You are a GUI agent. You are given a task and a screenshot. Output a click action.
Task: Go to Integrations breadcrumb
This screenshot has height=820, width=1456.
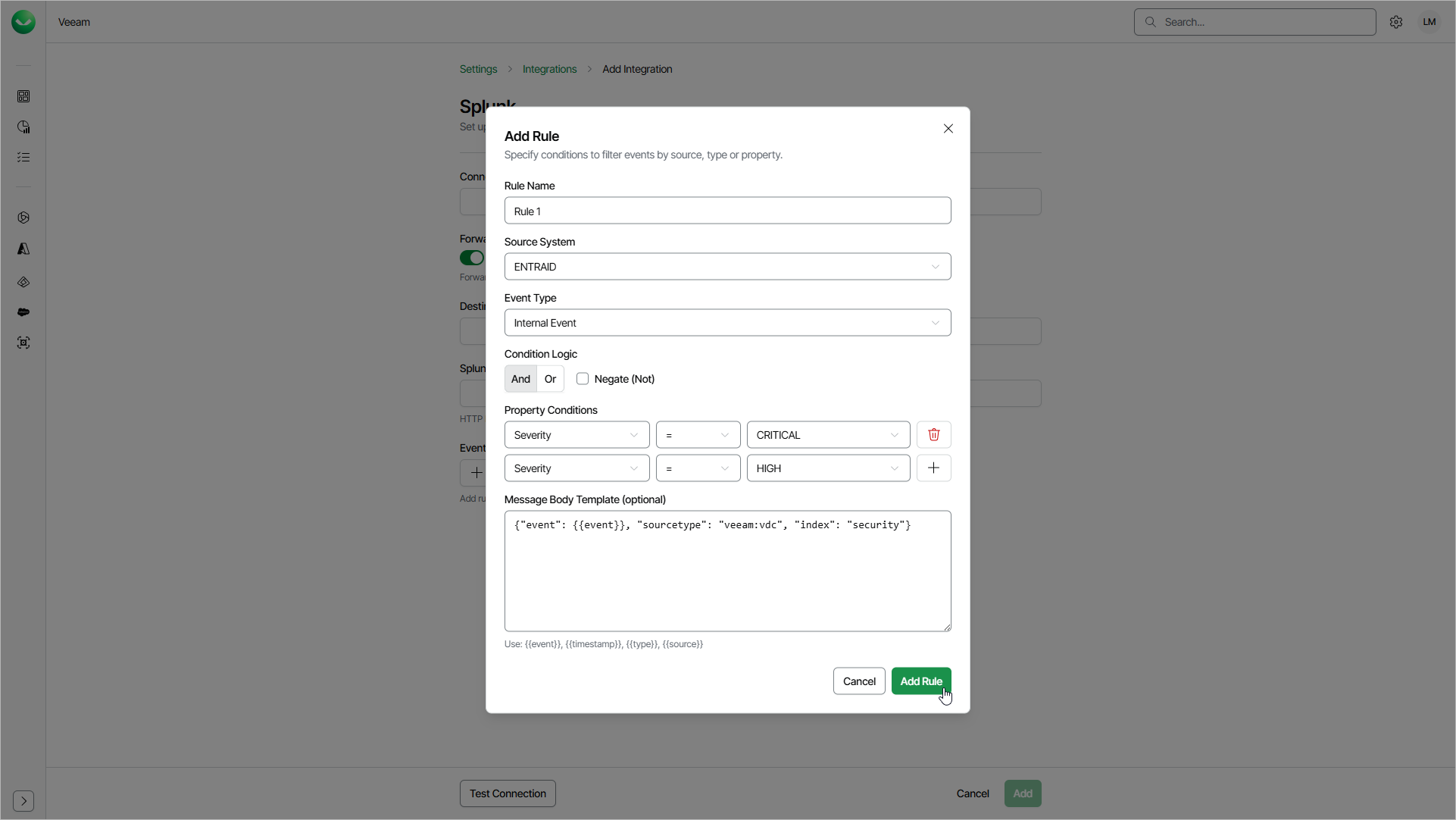pyautogui.click(x=550, y=69)
